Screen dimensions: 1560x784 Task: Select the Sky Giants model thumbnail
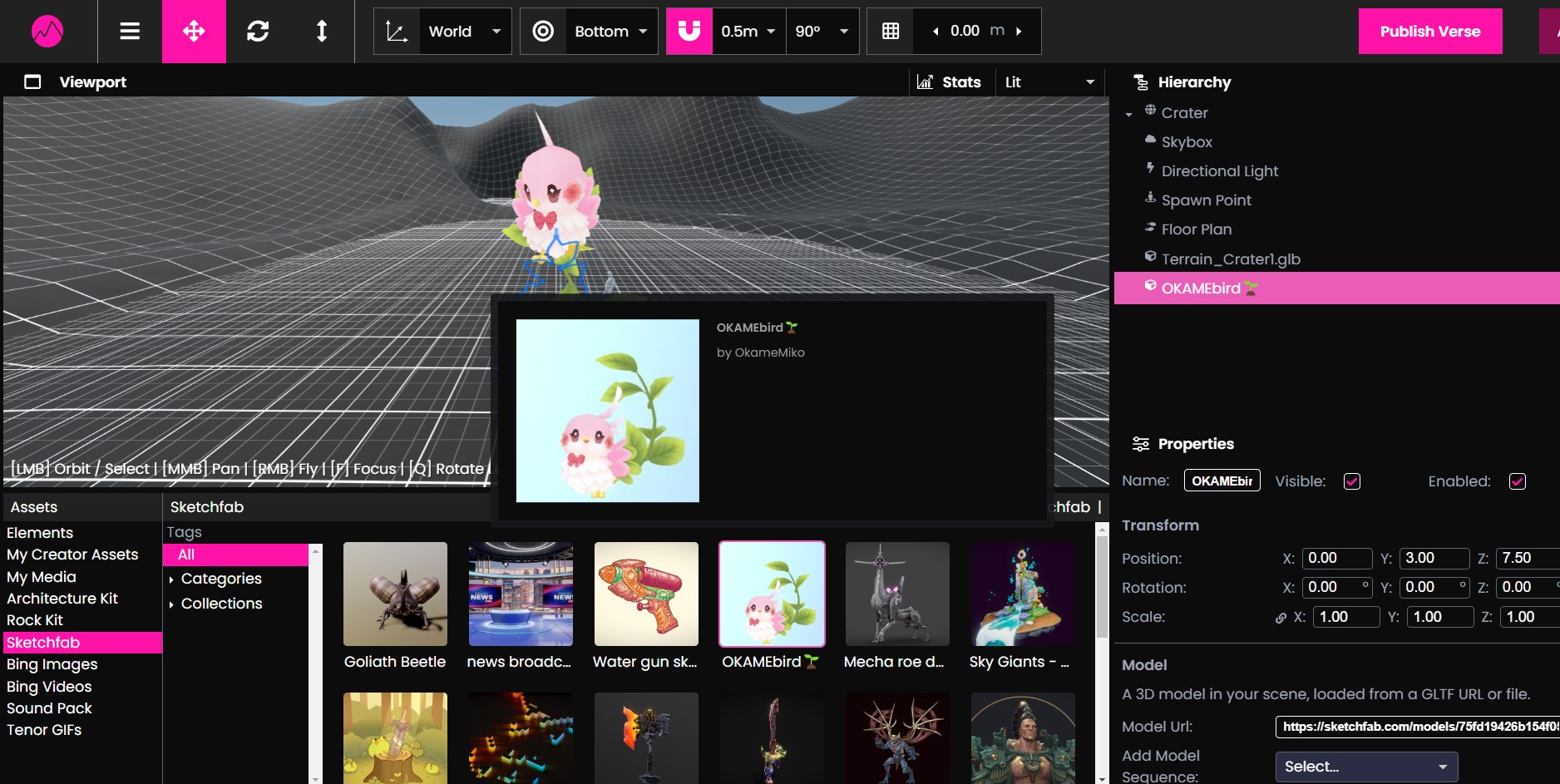pyautogui.click(x=1023, y=594)
